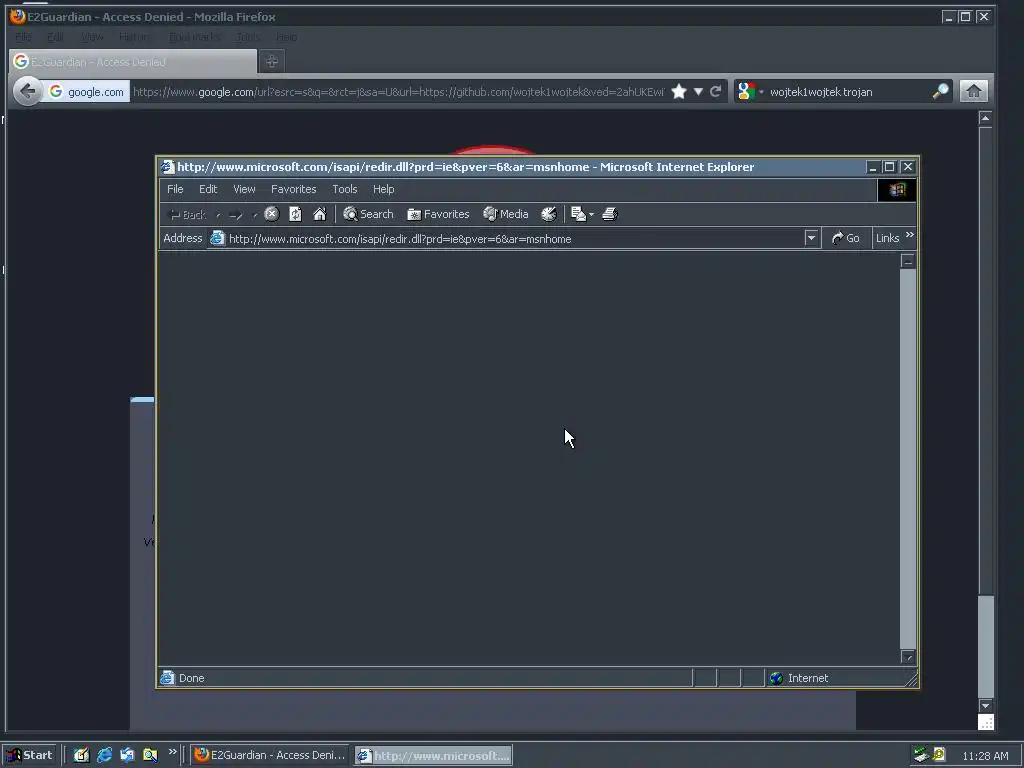Viewport: 1024px width, 768px height.
Task: Expand the Mail button dropdown arrow
Action: coord(591,214)
